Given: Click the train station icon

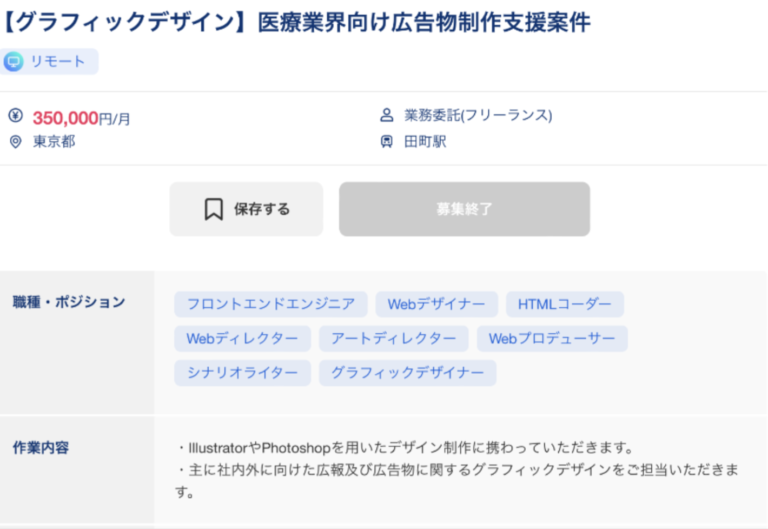Looking at the screenshot, I should pos(387,142).
